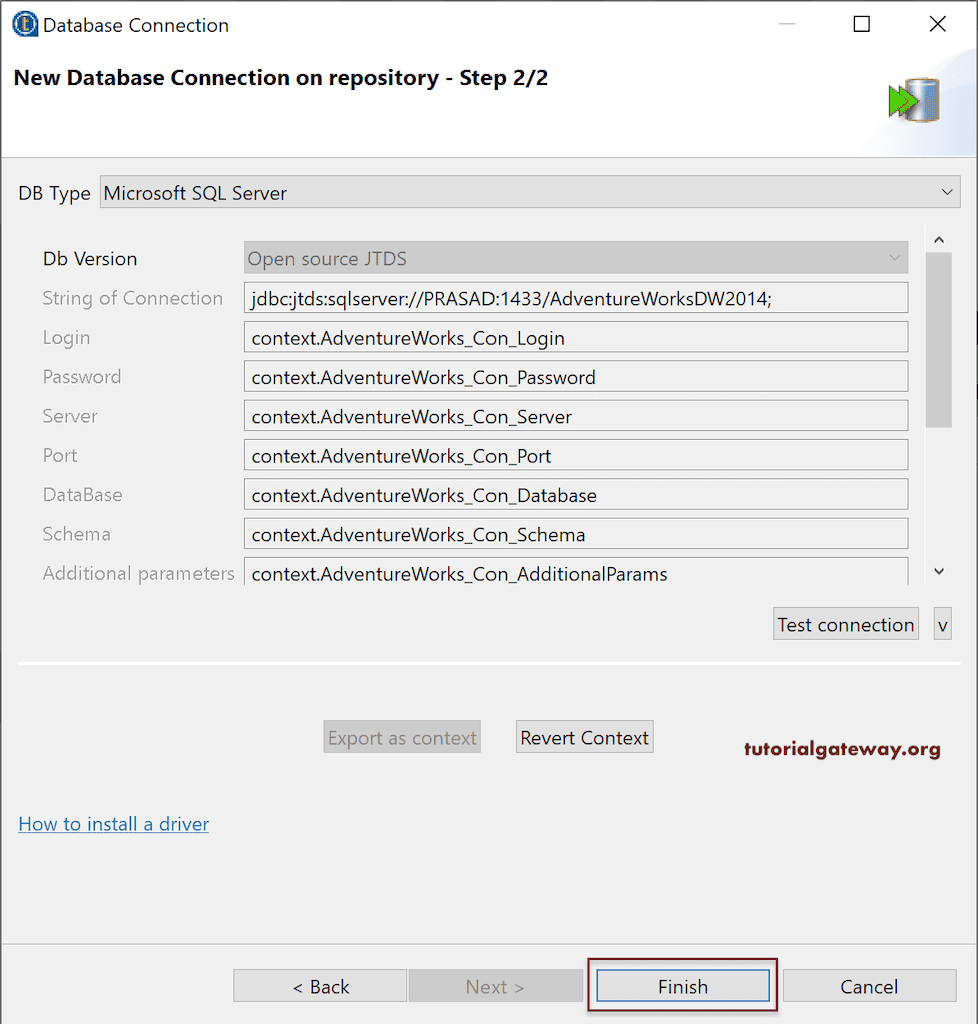This screenshot has width=978, height=1024.
Task: Click the Login input field
Action: (x=576, y=337)
